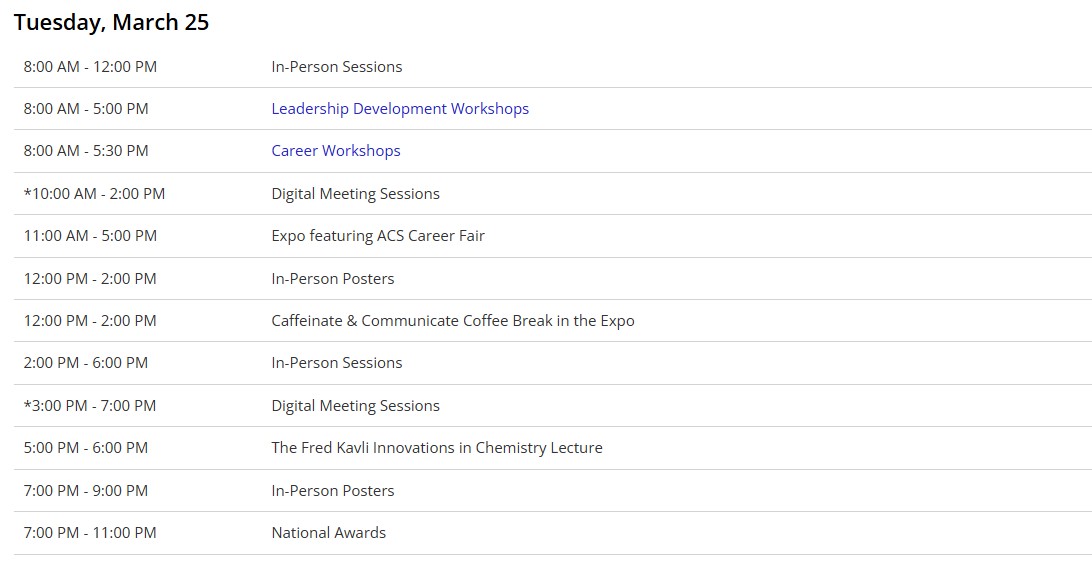Click the 12:00 PM In-Person Posters entry
The width and height of the screenshot is (1092, 564).
coord(333,279)
